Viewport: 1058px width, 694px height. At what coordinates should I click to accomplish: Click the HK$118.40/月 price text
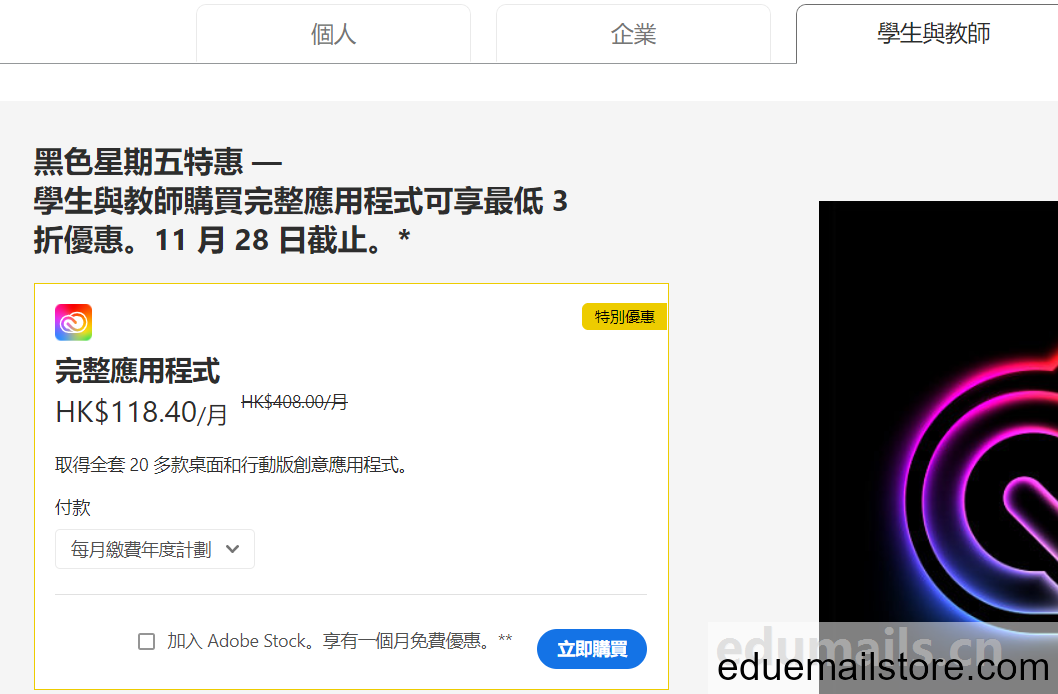pos(141,413)
